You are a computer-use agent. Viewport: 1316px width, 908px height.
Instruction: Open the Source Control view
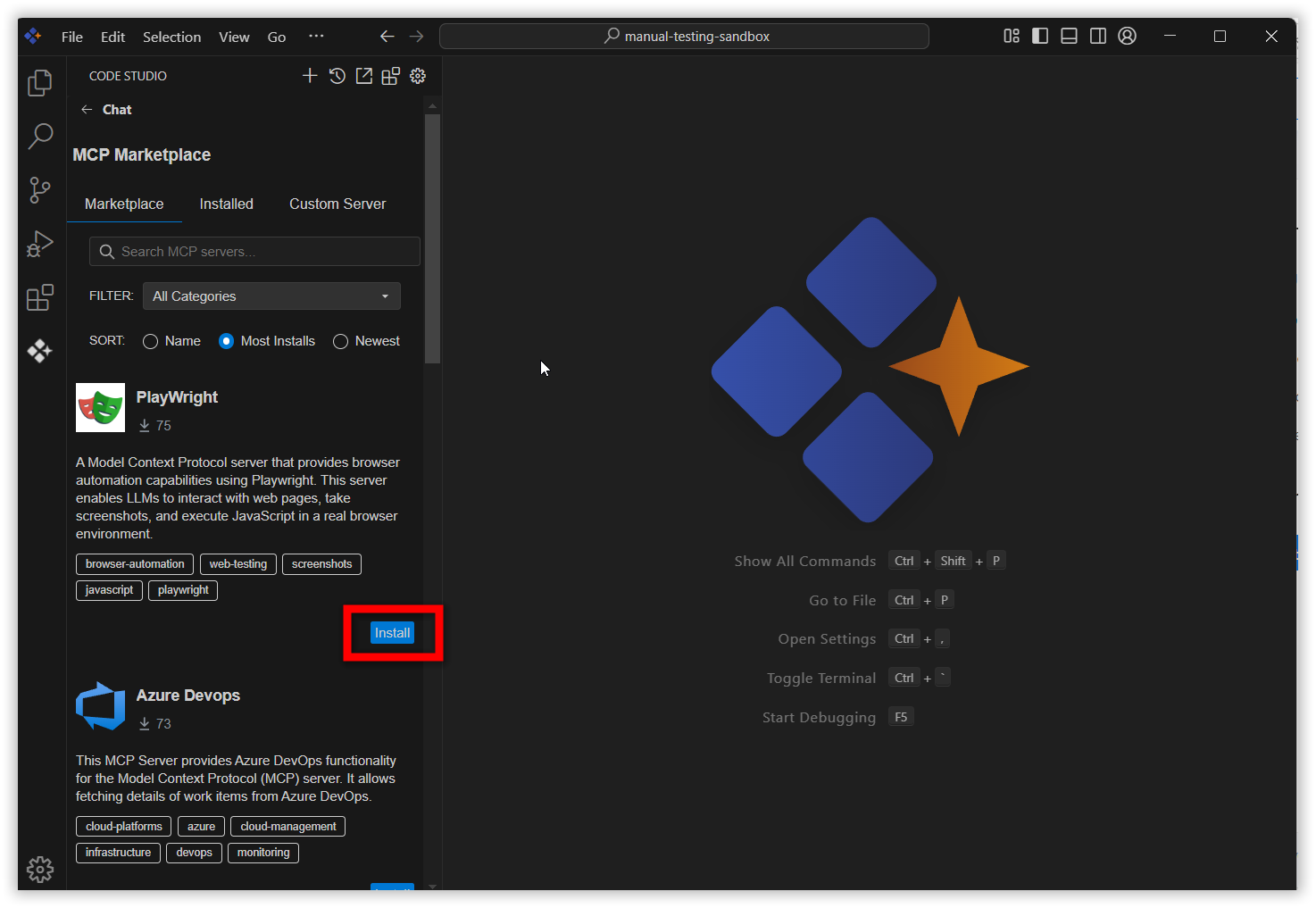point(40,190)
